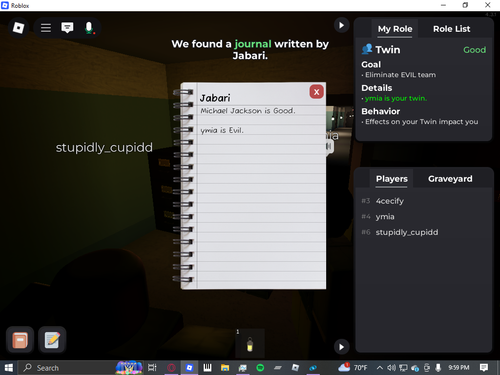500x375 pixels.
Task: Select player 4cecify in the list
Action: click(x=390, y=201)
